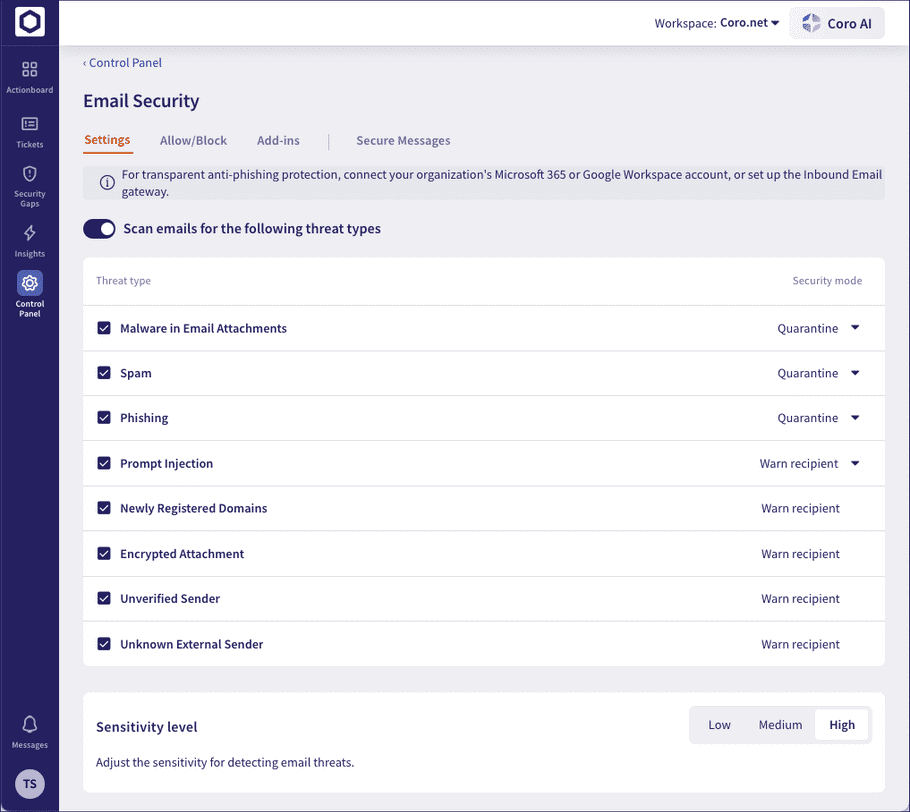The width and height of the screenshot is (910, 812).
Task: Uncheck the Spam threat type
Action: 104,373
